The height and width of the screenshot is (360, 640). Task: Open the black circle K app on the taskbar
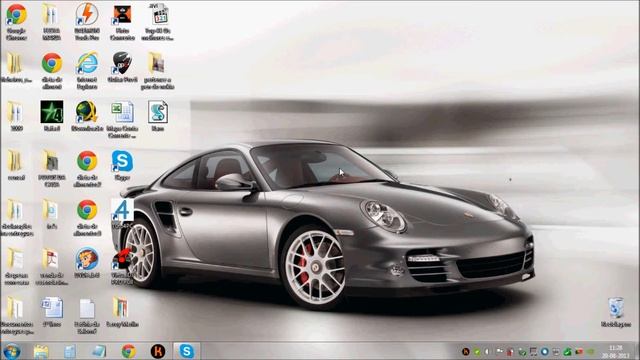point(158,351)
